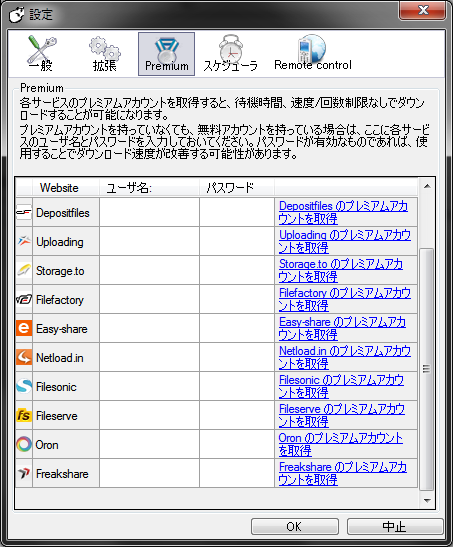Screen dimensions: 453x547
Task: Open Depositfiles premium account link
Action: coord(343,212)
